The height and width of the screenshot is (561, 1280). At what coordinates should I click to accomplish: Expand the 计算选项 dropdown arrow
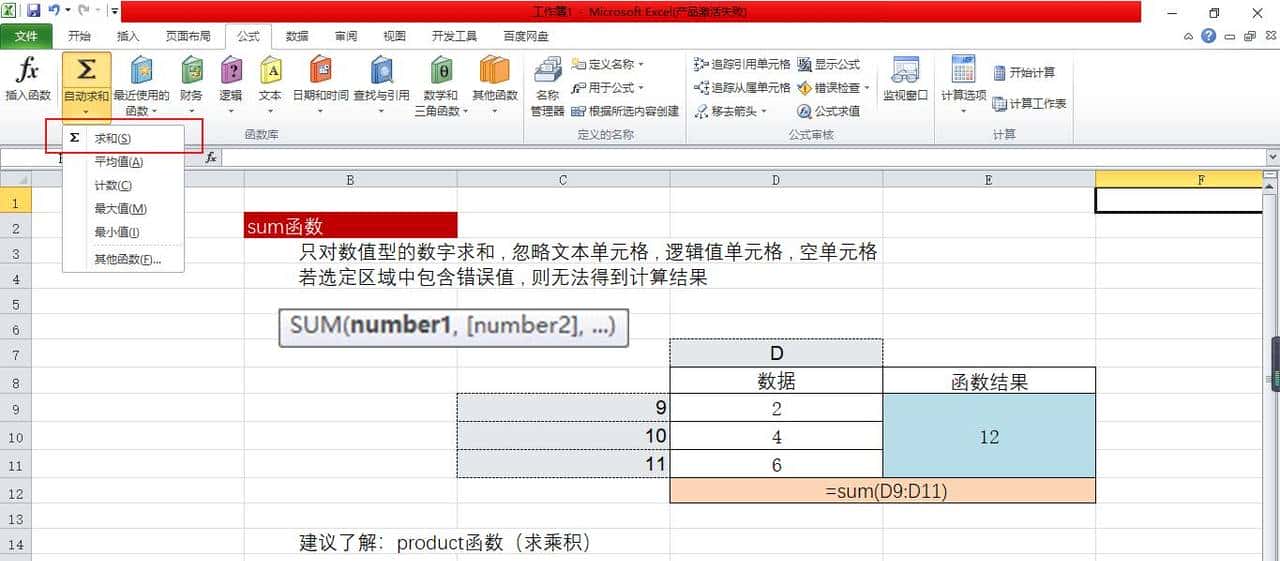click(x=964, y=111)
